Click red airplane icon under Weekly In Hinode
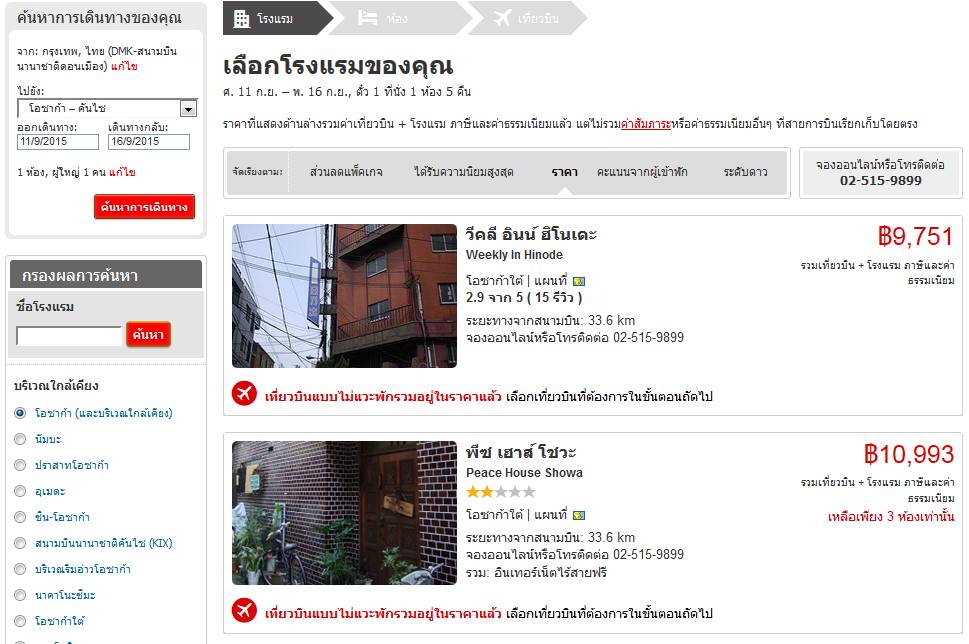 click(x=244, y=394)
